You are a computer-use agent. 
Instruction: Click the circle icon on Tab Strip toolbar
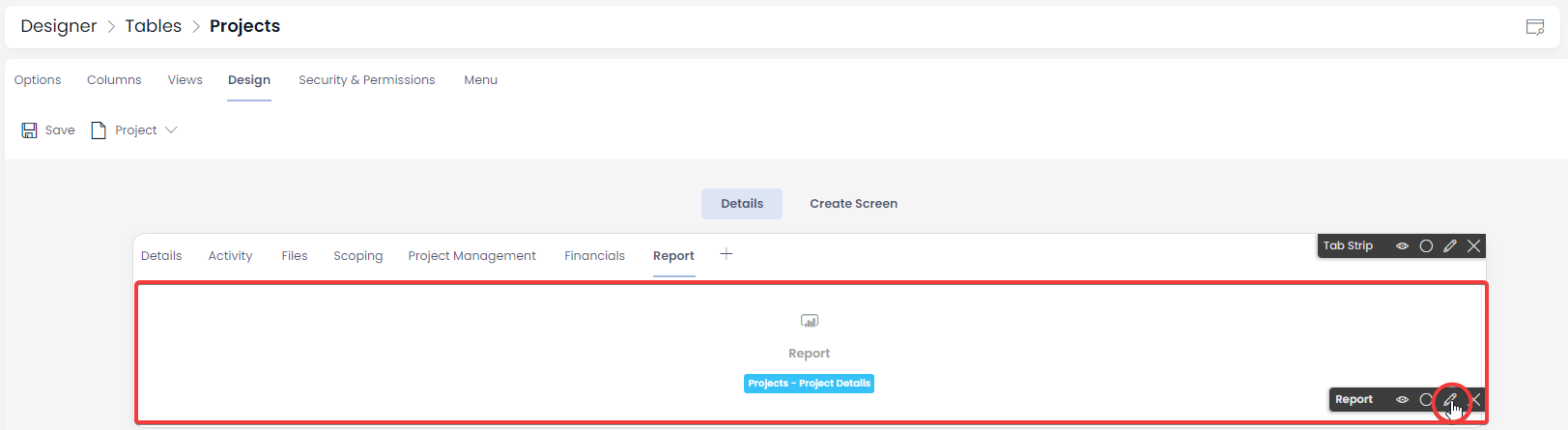[x=1426, y=246]
